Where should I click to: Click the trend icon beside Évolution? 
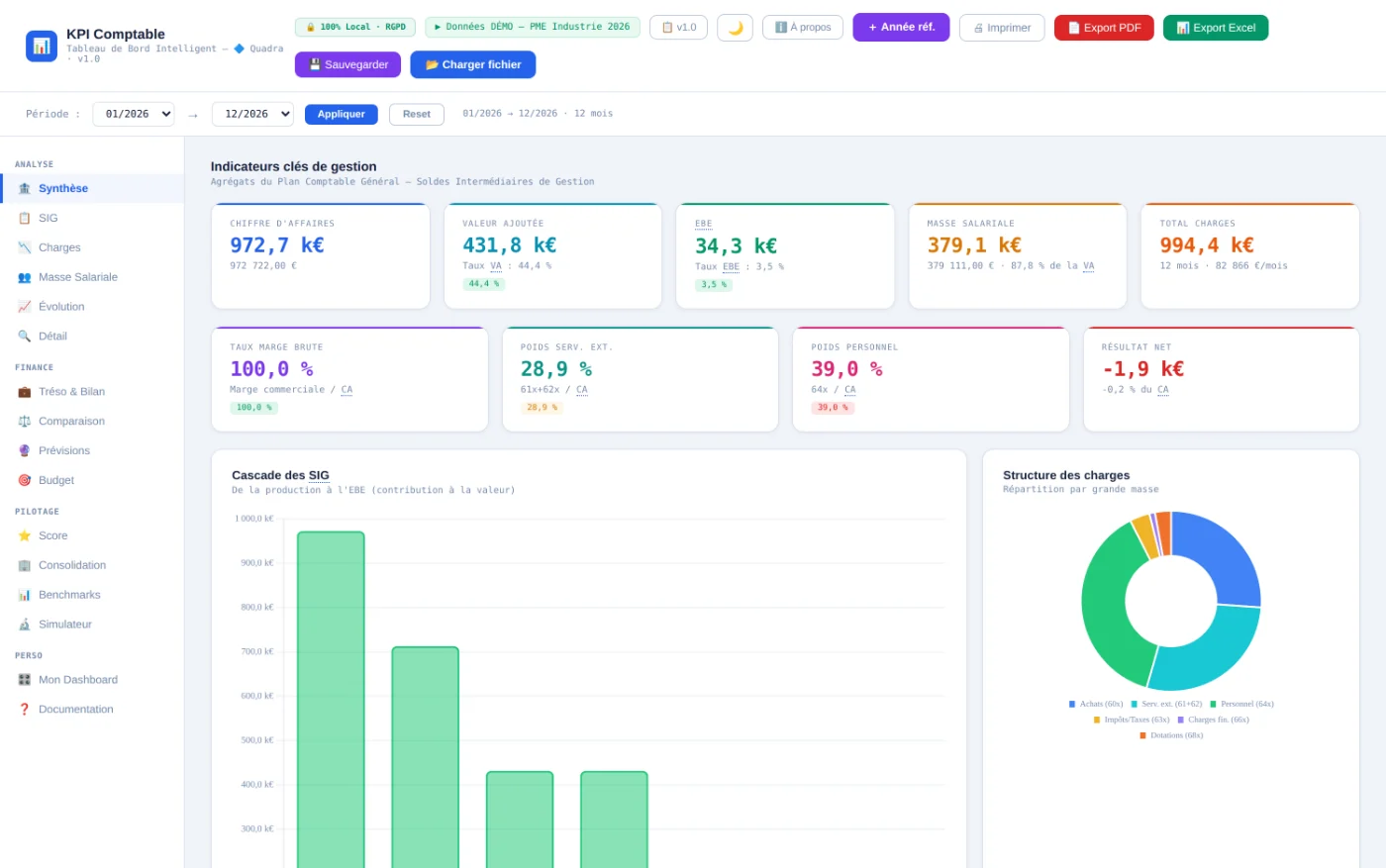click(x=25, y=307)
